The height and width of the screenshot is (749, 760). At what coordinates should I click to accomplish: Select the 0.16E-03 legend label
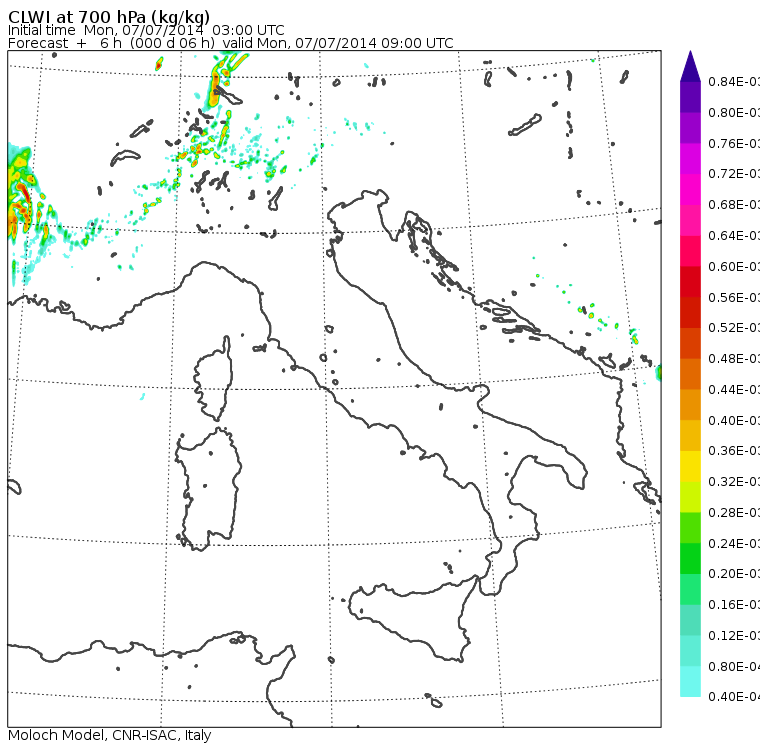734,605
